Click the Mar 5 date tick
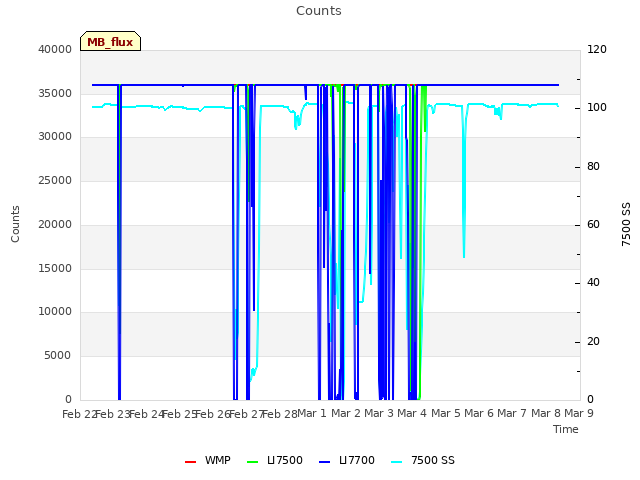Viewport: 640px width, 480px height. [x=446, y=414]
